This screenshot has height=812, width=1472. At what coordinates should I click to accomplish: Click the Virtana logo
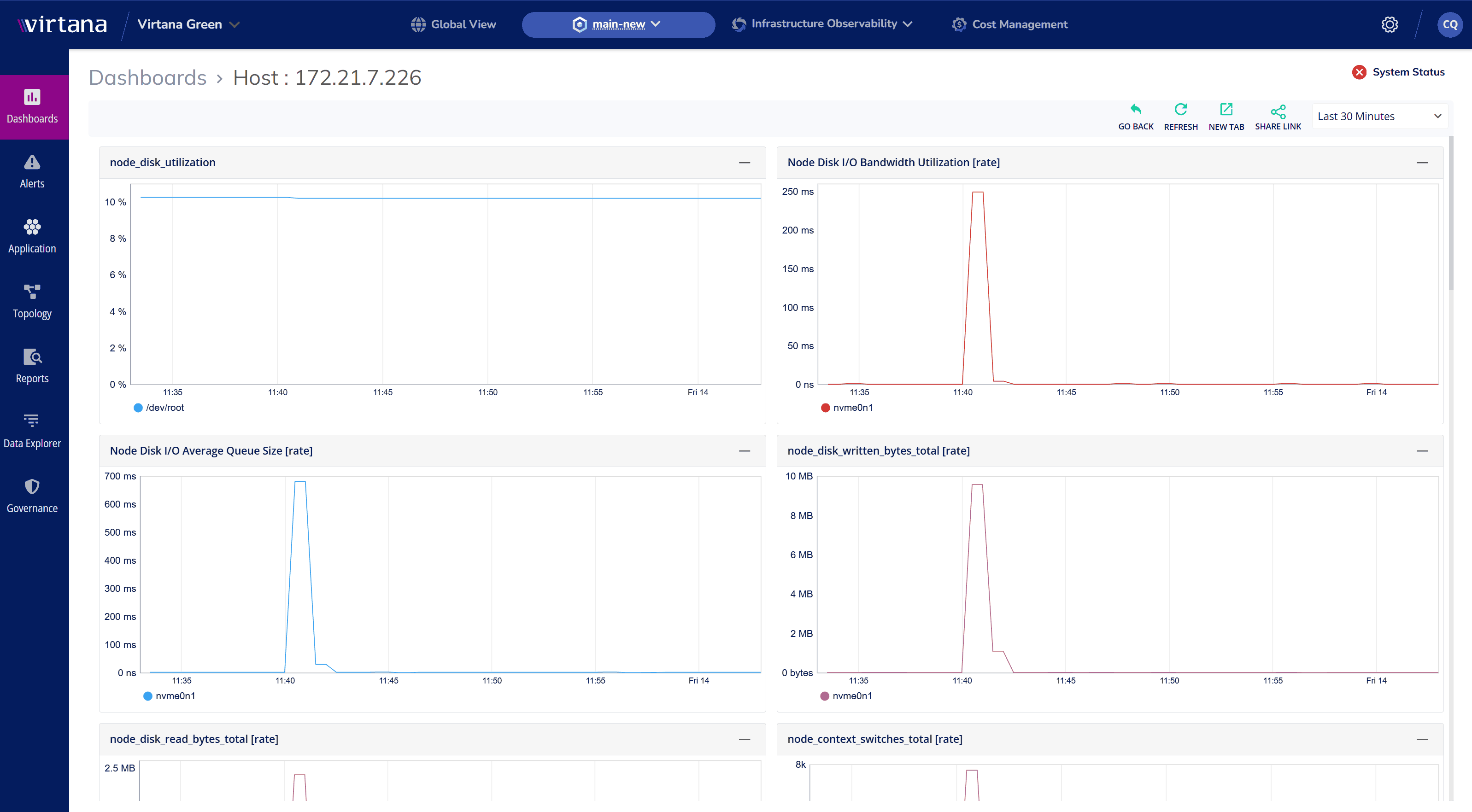[x=62, y=24]
